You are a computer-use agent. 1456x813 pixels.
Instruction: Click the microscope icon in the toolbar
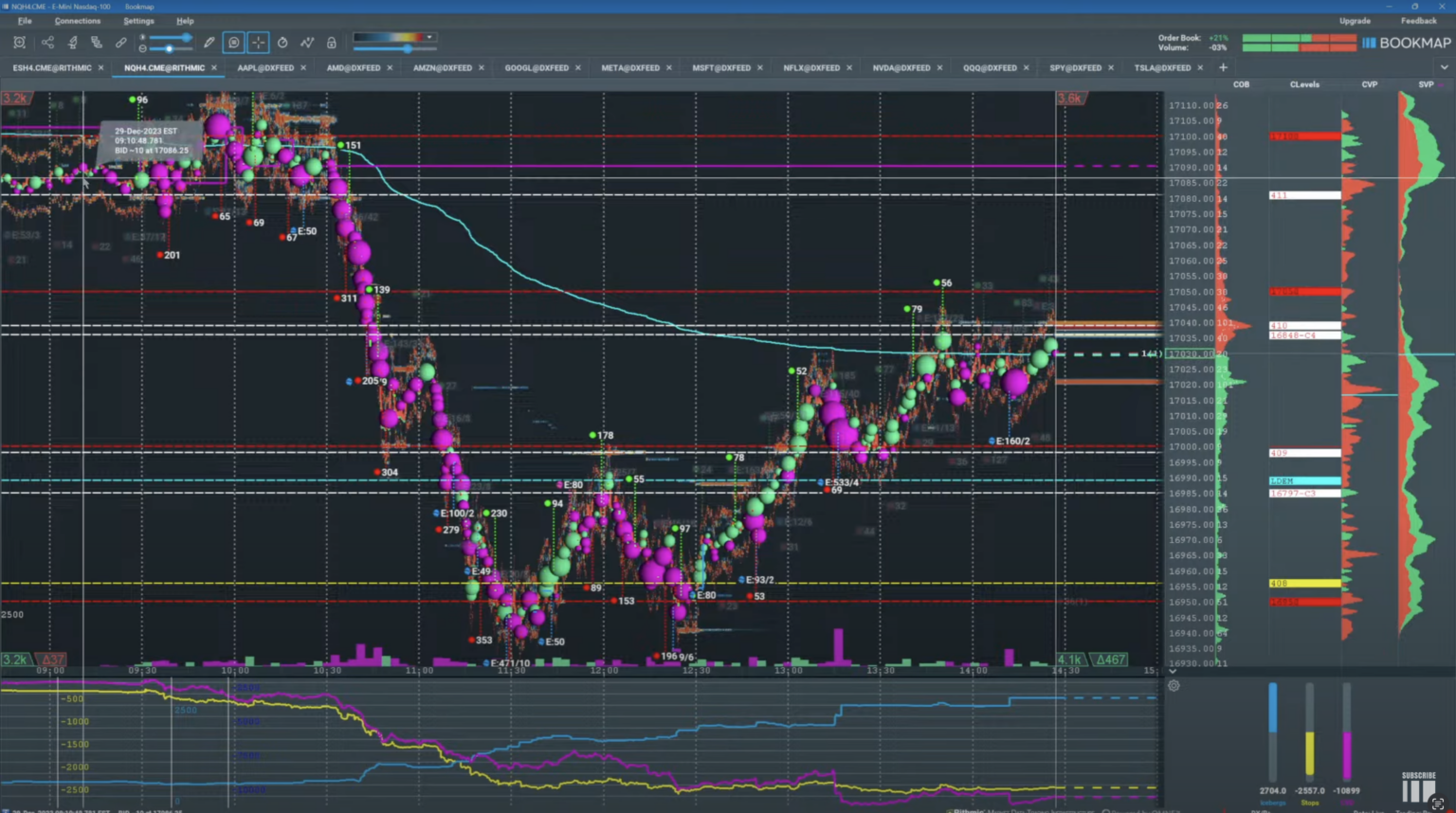pyautogui.click(x=72, y=43)
